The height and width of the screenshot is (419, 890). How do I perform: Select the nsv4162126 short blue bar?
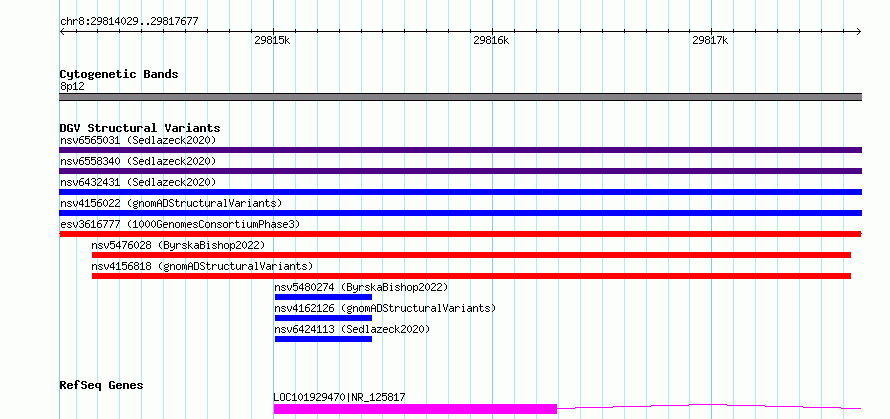click(323, 318)
